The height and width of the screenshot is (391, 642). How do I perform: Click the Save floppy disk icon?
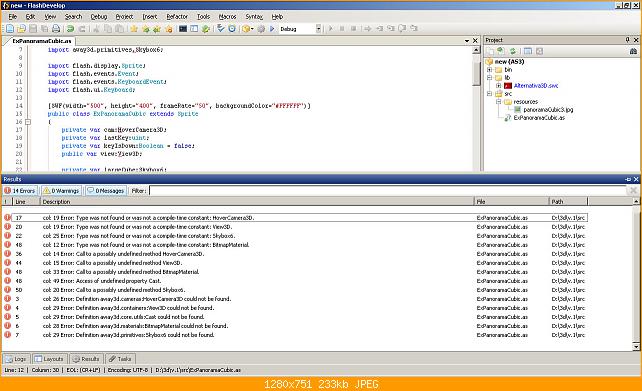click(x=33, y=29)
